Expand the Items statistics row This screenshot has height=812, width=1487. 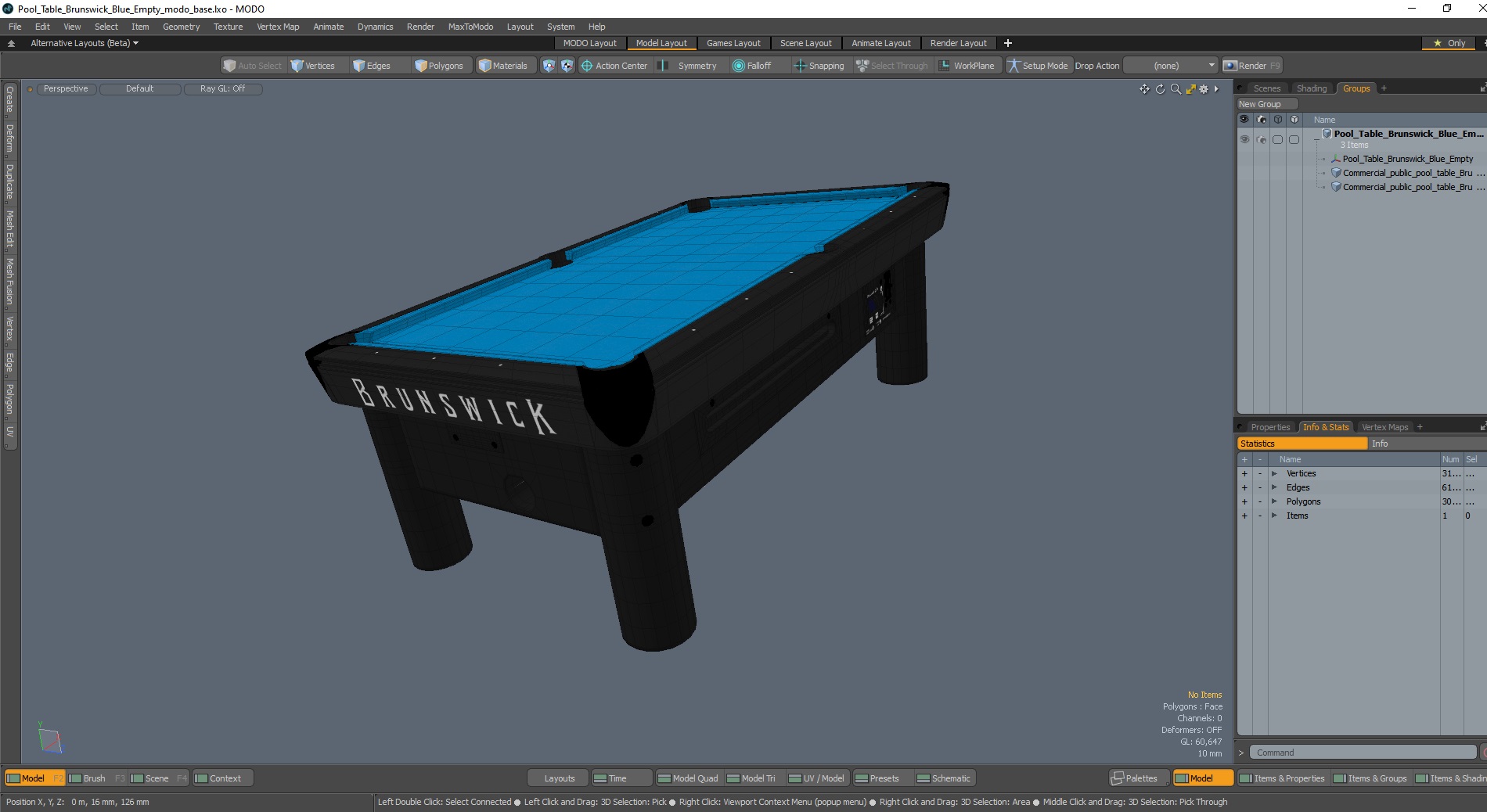point(1274,516)
